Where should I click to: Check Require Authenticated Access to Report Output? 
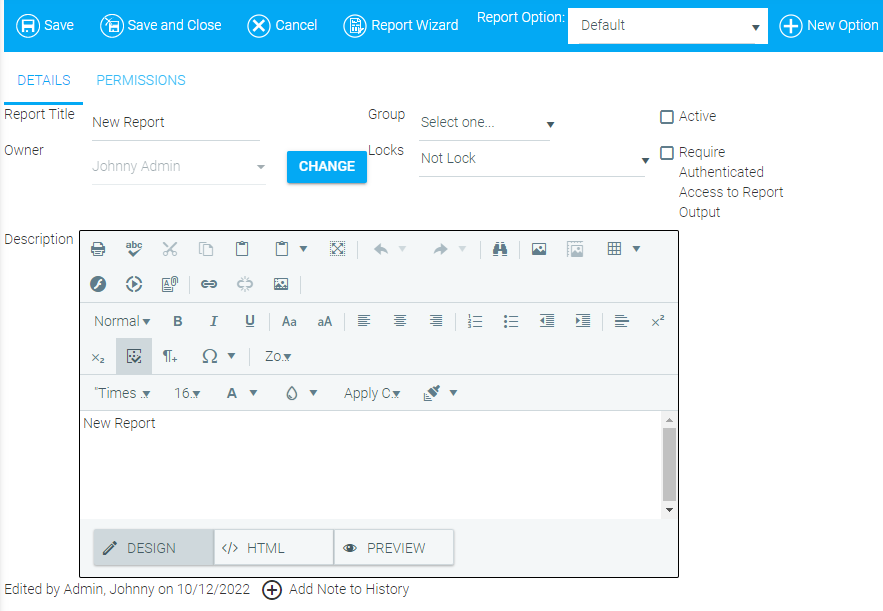[x=667, y=153]
